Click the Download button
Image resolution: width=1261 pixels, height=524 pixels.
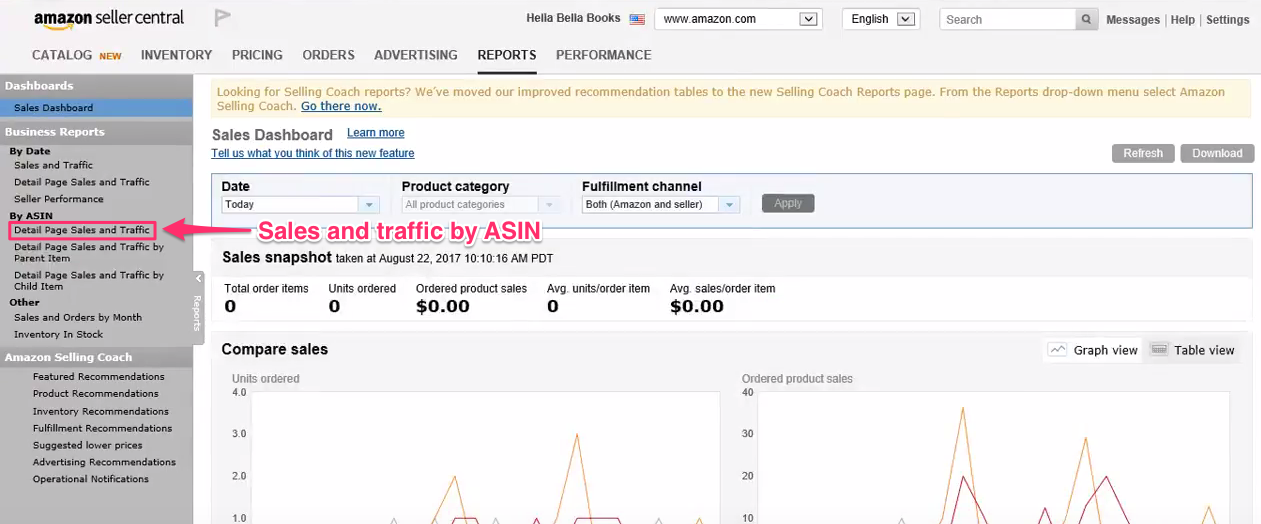(1217, 153)
